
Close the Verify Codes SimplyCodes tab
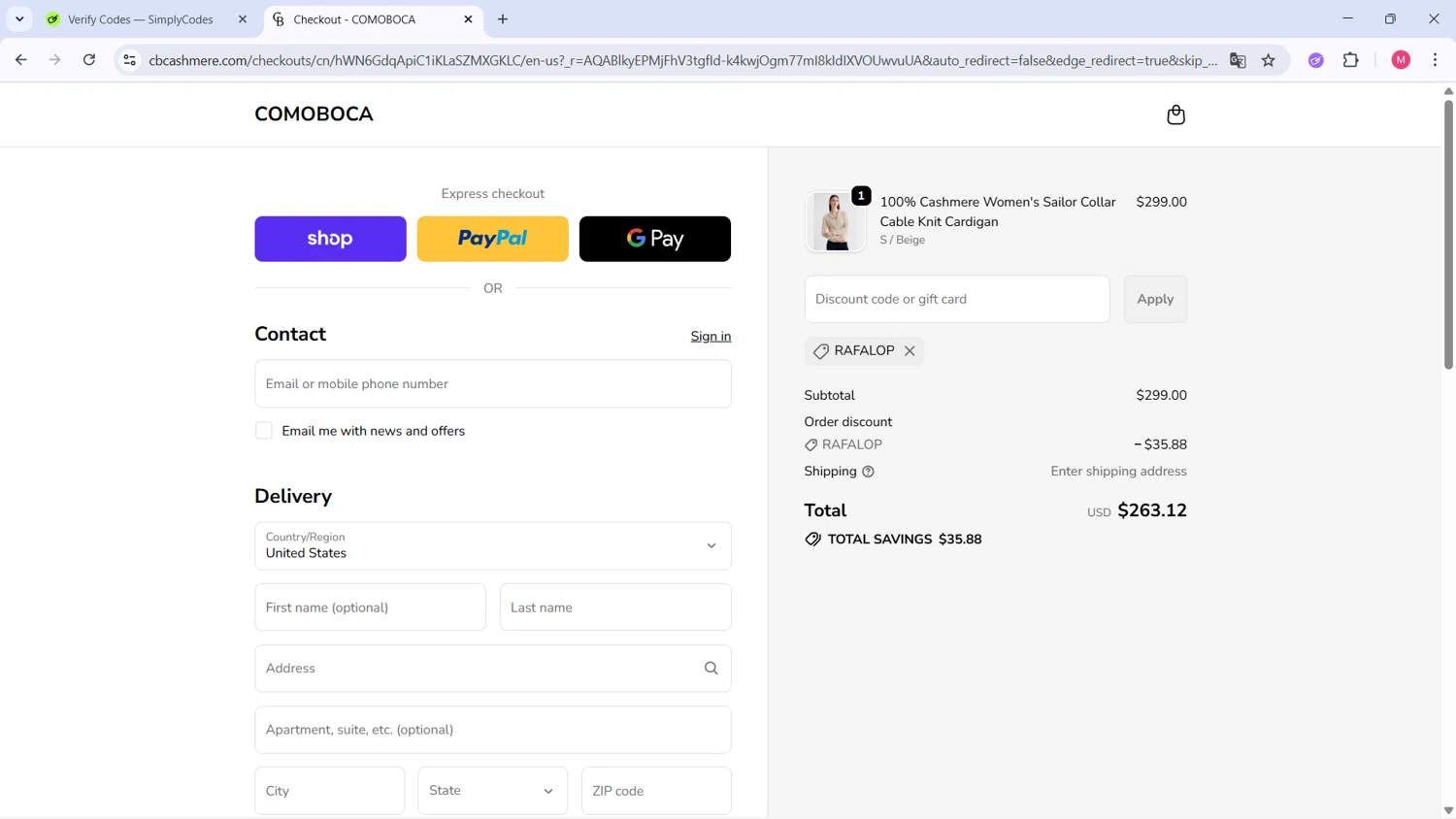point(243,19)
